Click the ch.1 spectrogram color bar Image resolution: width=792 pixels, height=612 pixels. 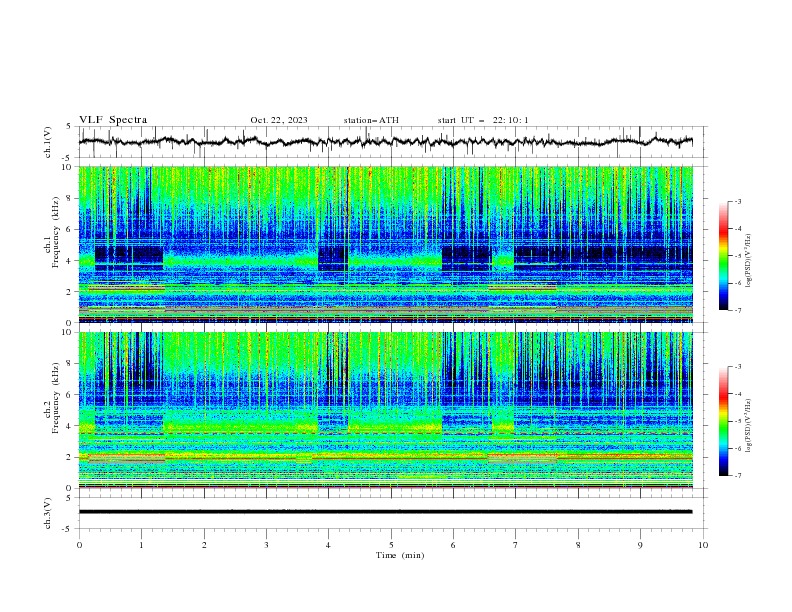tap(724, 256)
